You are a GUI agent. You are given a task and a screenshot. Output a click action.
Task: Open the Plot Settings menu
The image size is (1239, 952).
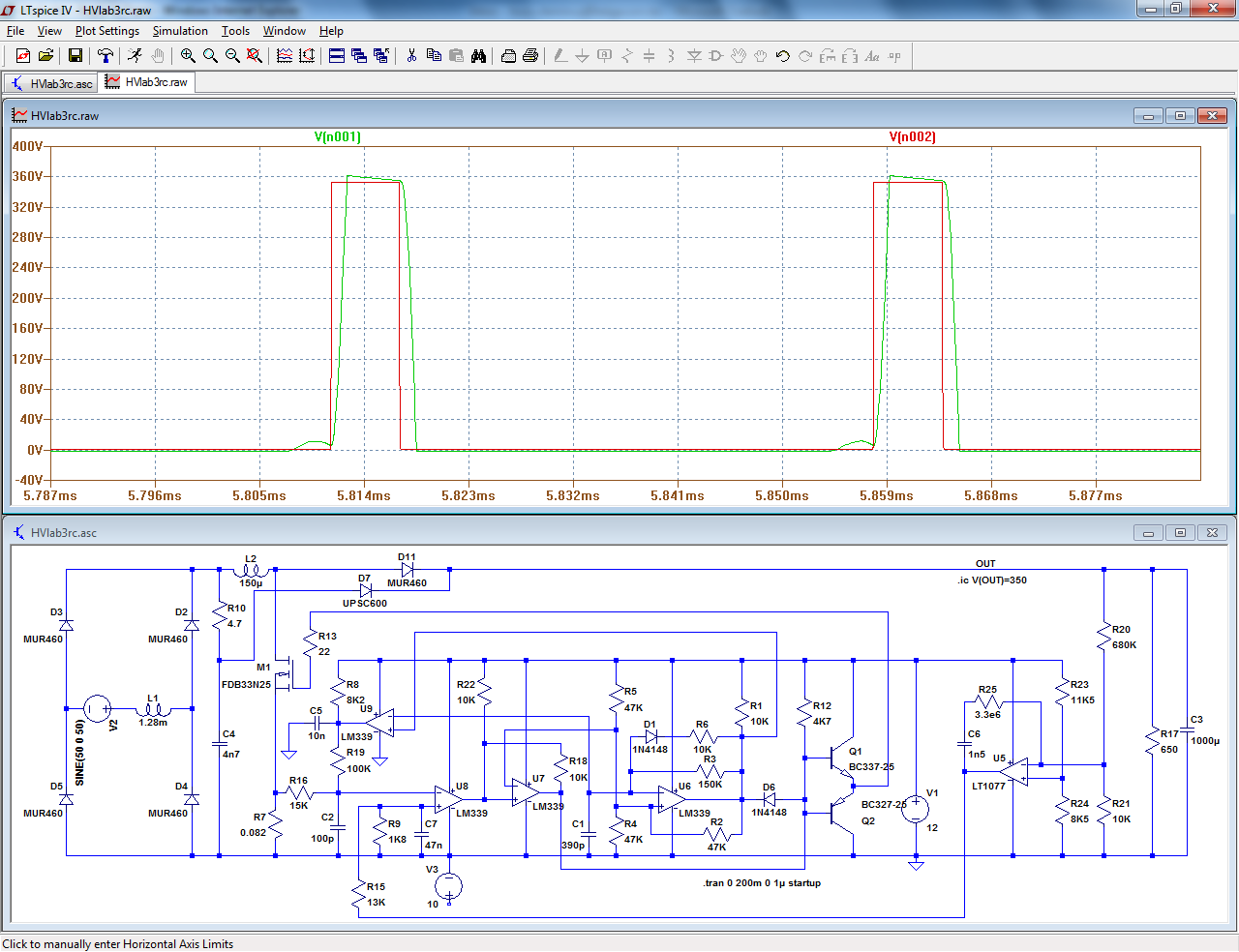(107, 31)
